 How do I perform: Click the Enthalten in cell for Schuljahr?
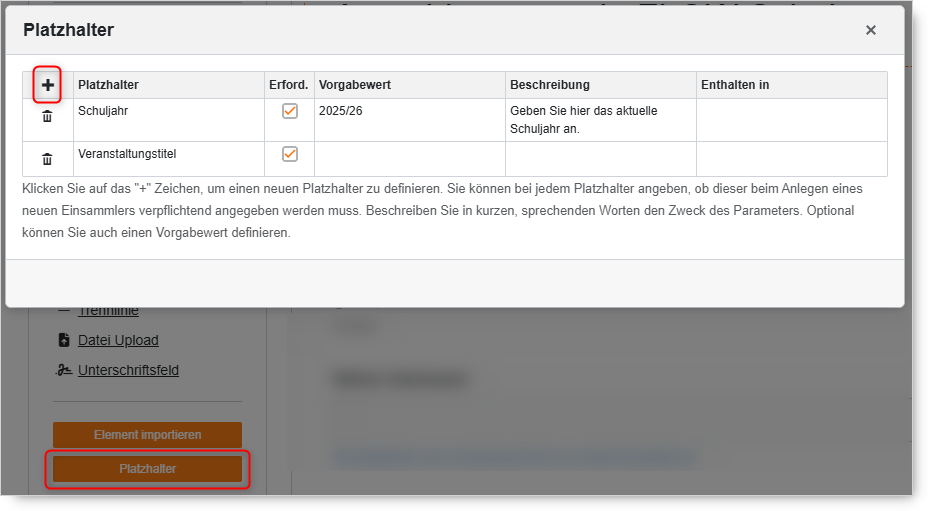(791, 119)
